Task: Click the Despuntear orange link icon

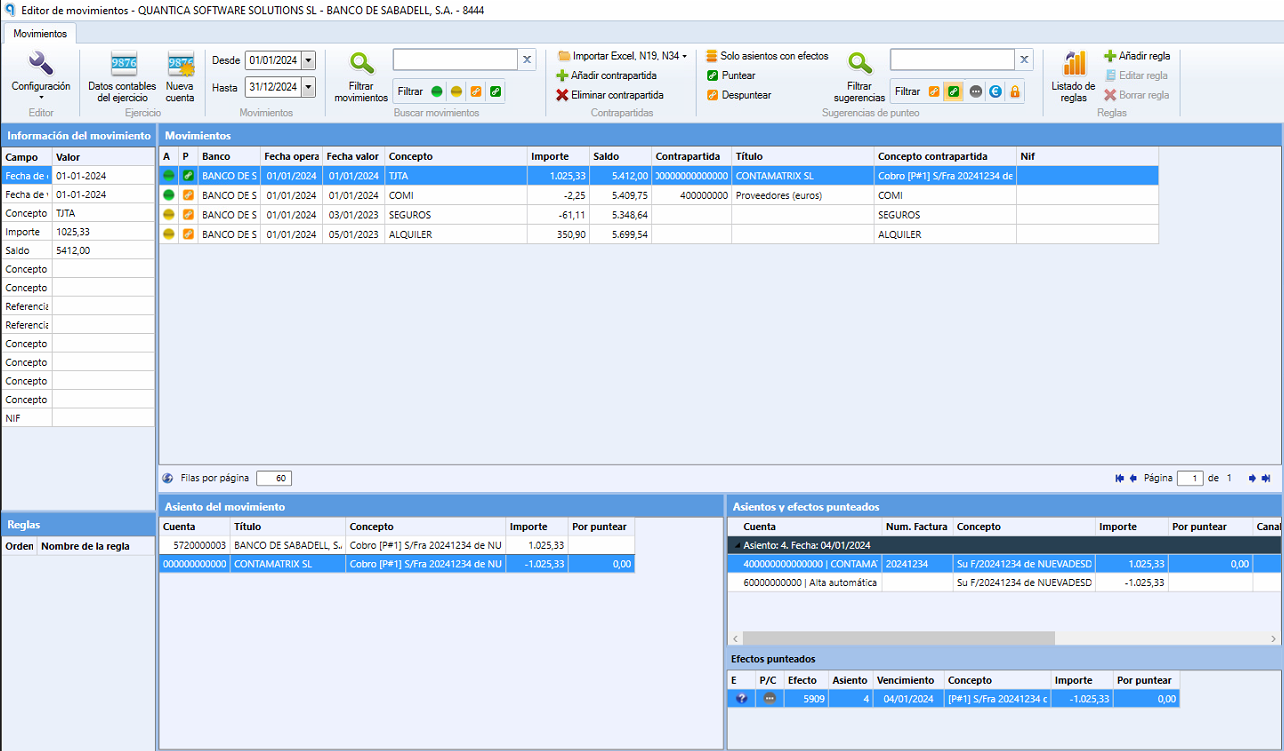Action: pyautogui.click(x=712, y=95)
